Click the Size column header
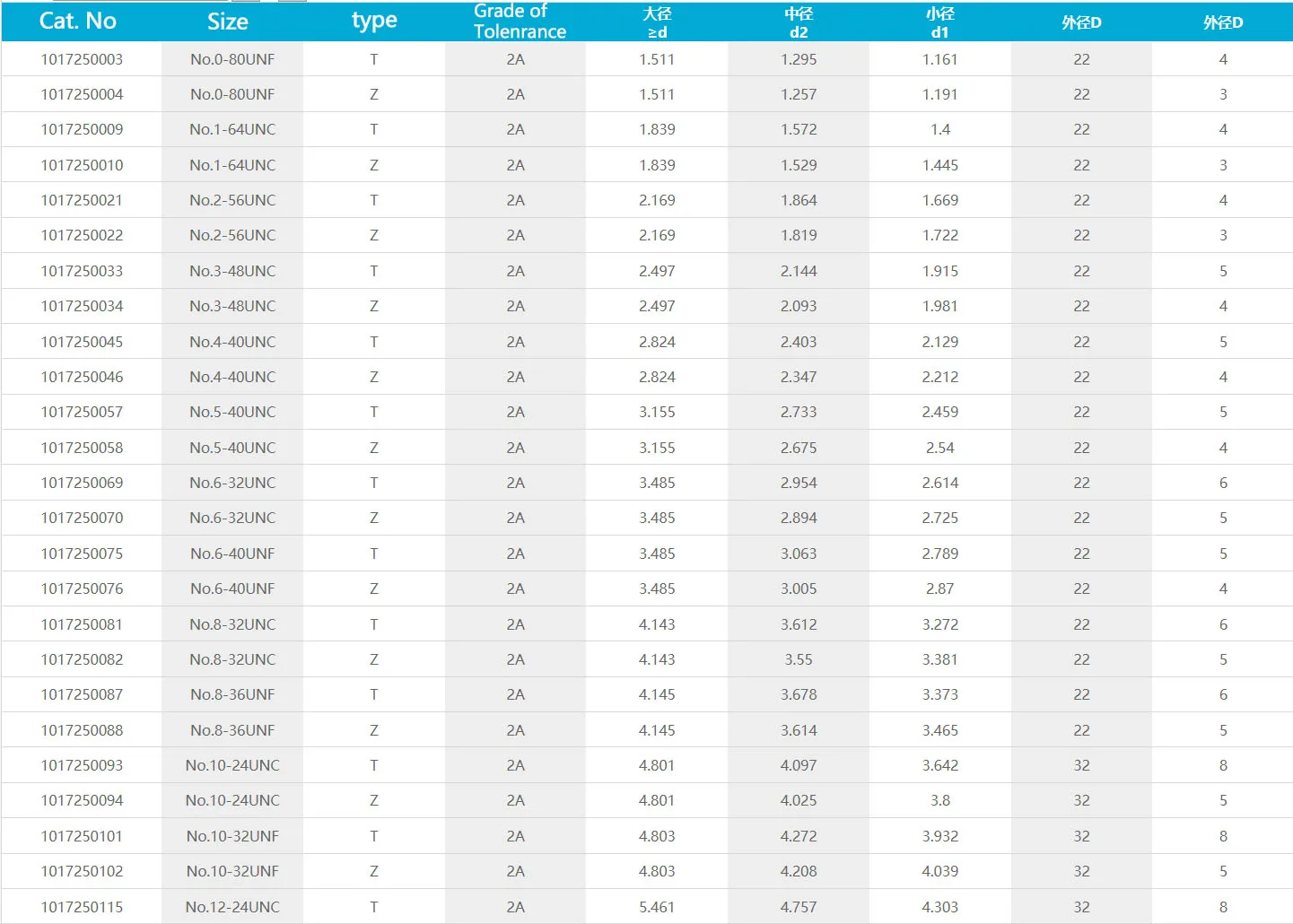Viewport: 1293px width, 924px height. (228, 22)
